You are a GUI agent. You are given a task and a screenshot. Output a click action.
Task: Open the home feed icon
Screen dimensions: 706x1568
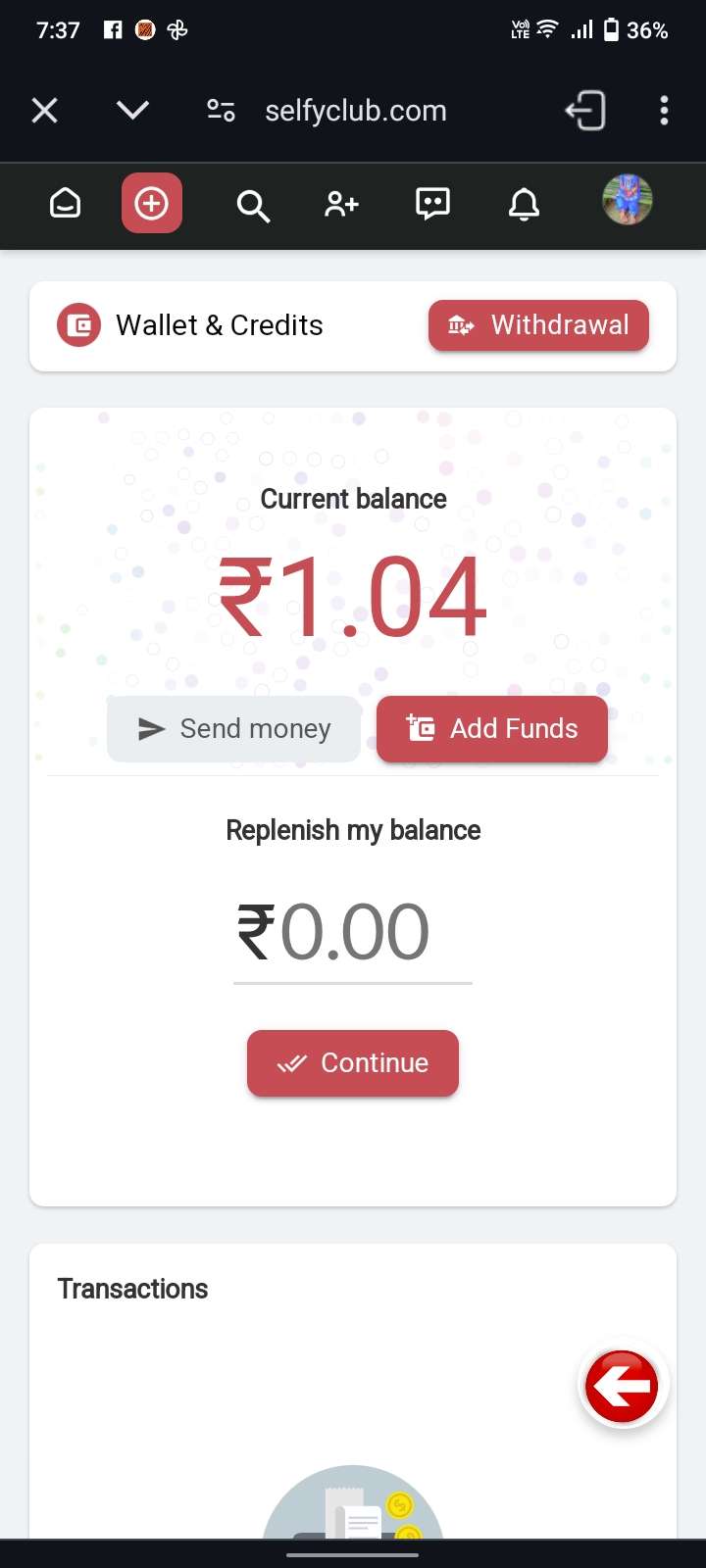click(66, 204)
